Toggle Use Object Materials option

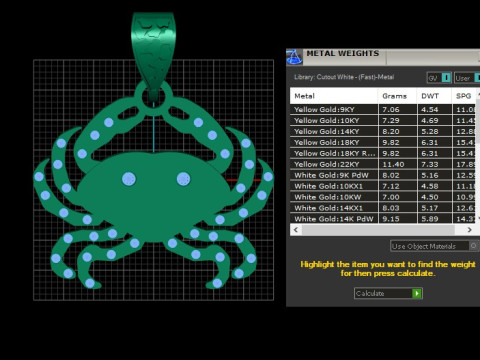(x=434, y=246)
